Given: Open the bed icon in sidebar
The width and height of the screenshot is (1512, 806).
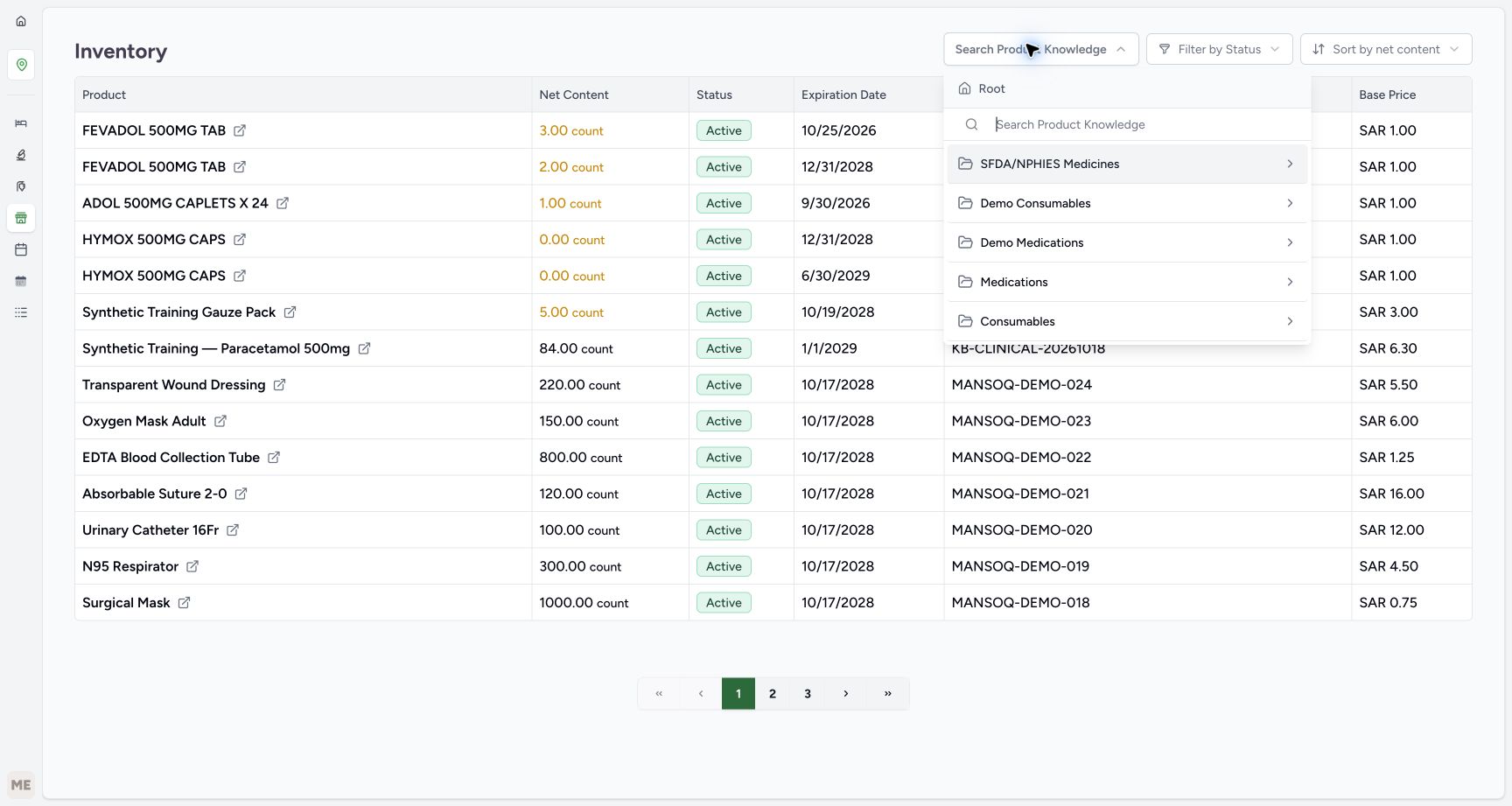Looking at the screenshot, I should coord(21,123).
